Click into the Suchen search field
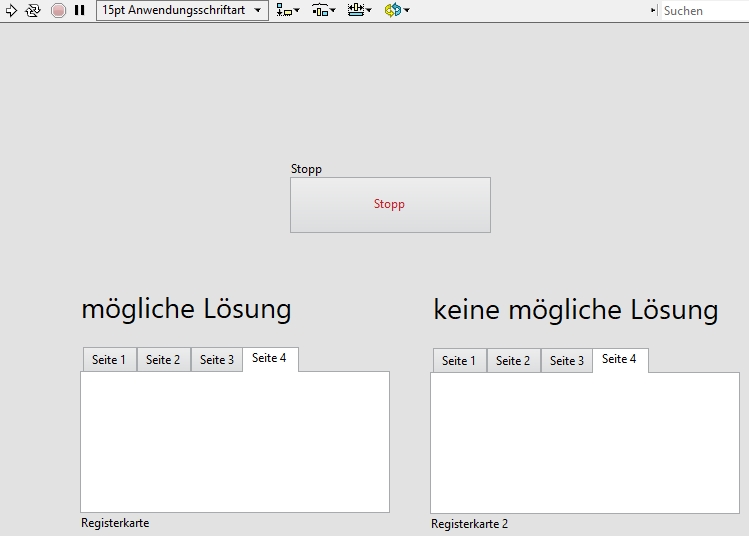 [705, 11]
